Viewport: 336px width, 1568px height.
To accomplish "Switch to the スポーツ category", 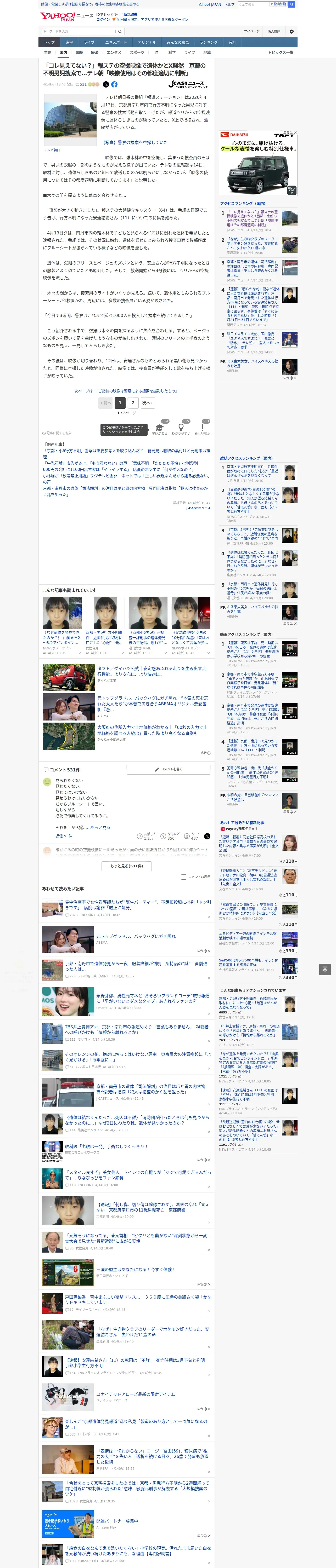I will click(x=137, y=52).
